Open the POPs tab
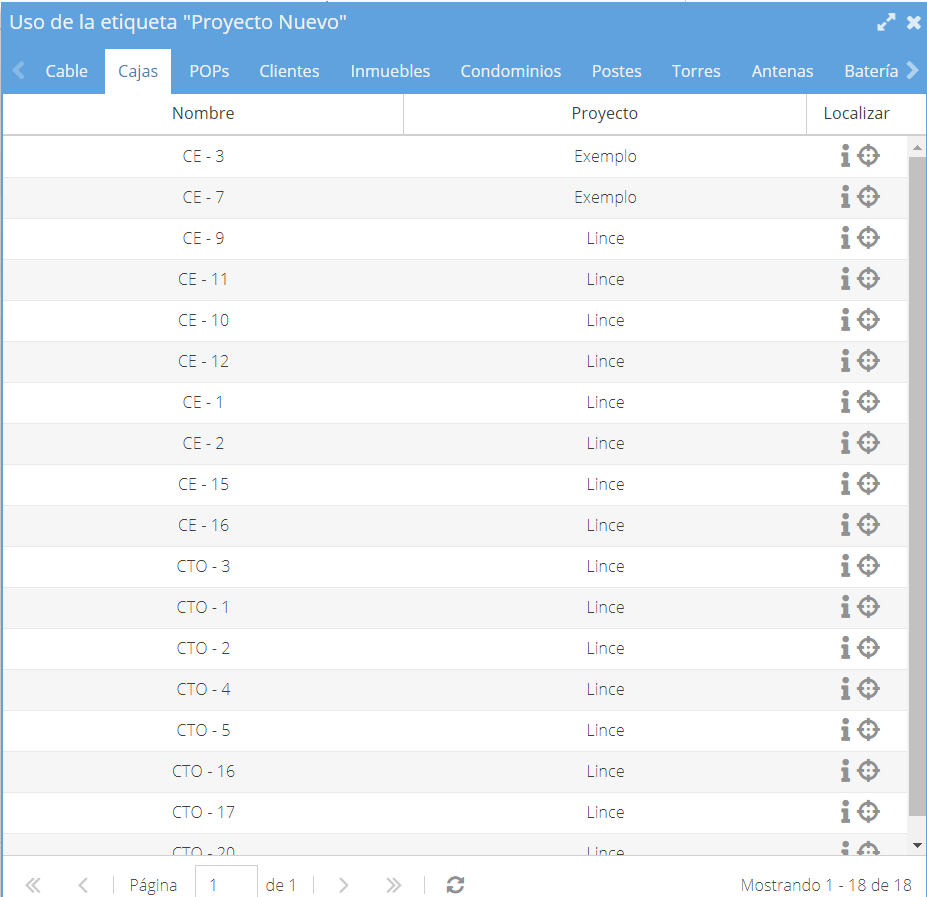927x897 pixels. [209, 71]
